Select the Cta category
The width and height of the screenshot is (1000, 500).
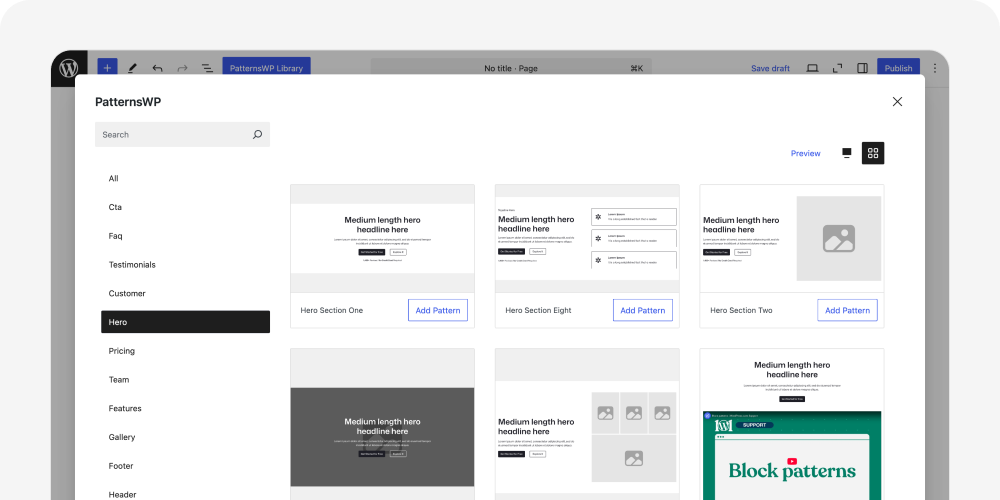click(186, 207)
